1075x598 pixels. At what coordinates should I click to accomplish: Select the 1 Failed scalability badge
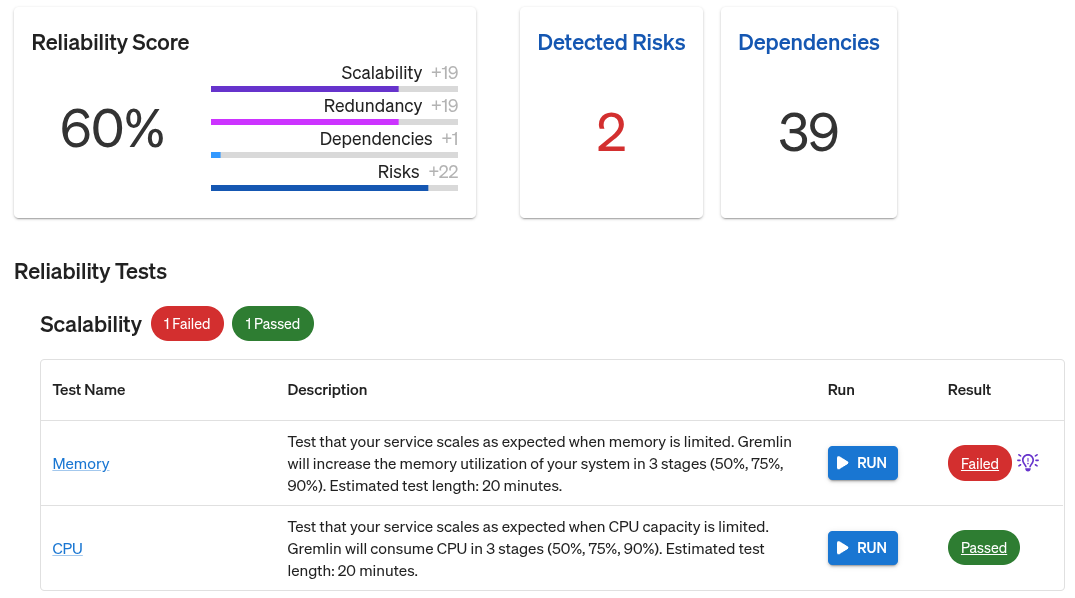pos(187,324)
